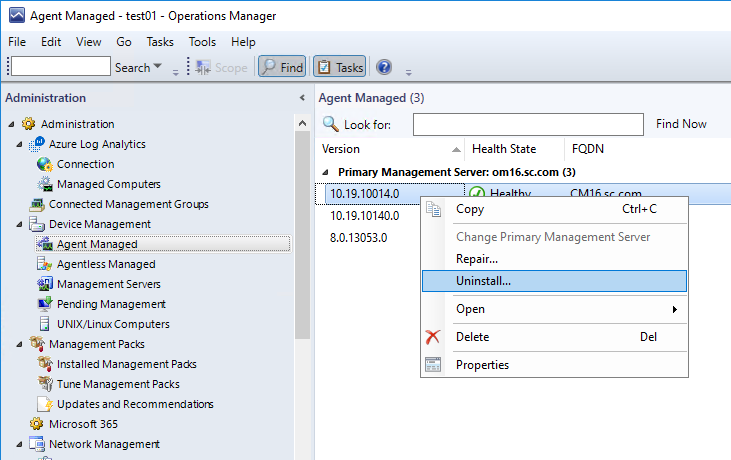Click the blue Help question mark icon

[x=384, y=67]
